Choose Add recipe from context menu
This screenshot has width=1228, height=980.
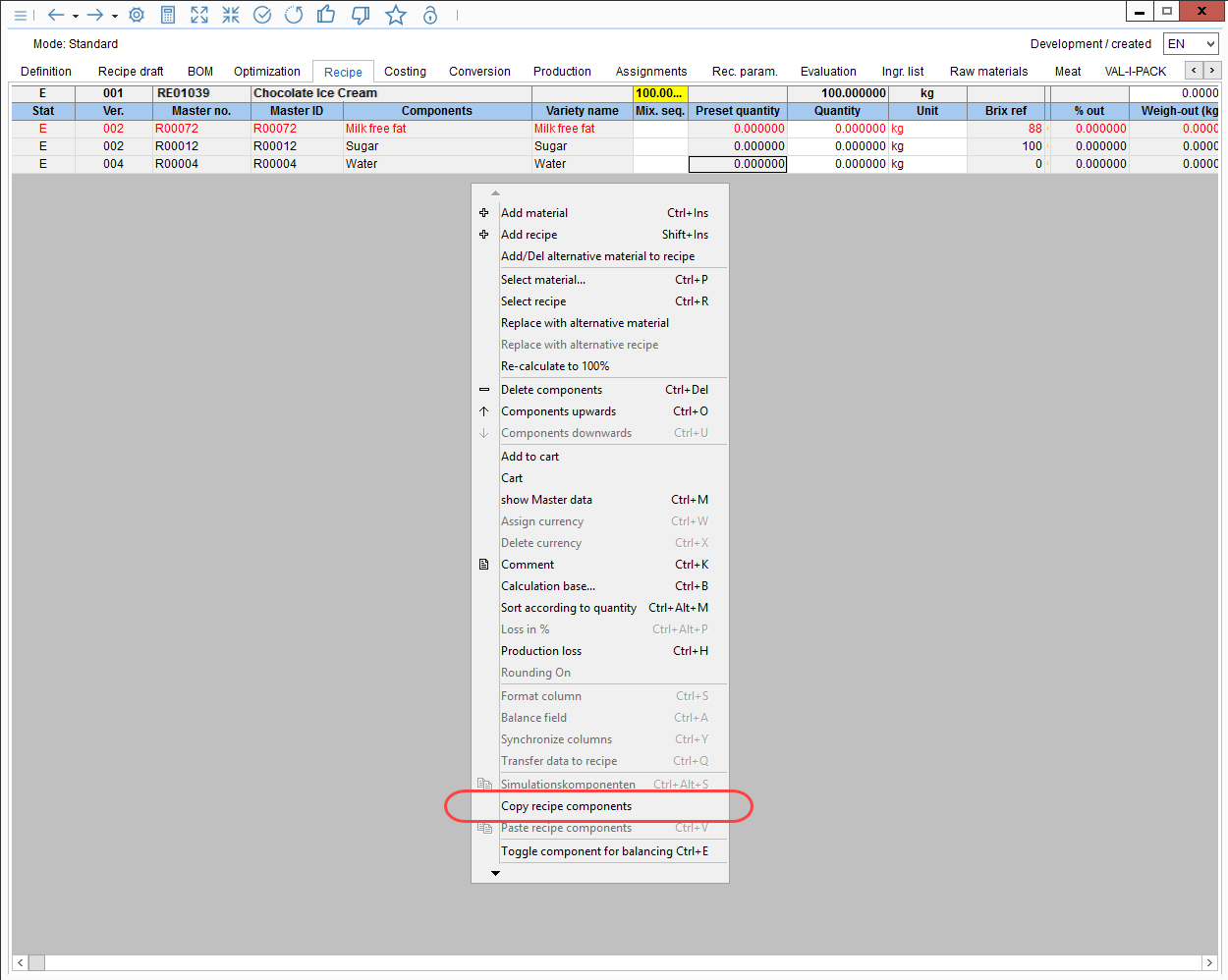coord(600,235)
